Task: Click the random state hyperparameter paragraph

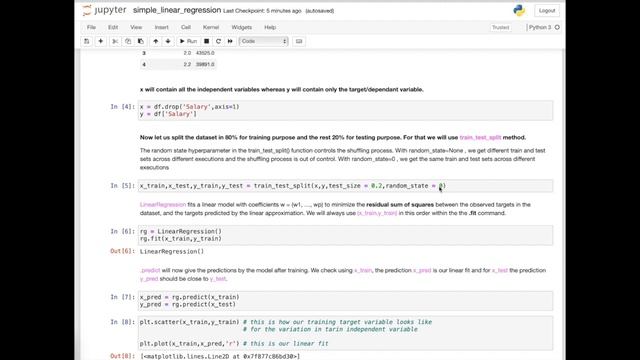Action: click(343, 159)
